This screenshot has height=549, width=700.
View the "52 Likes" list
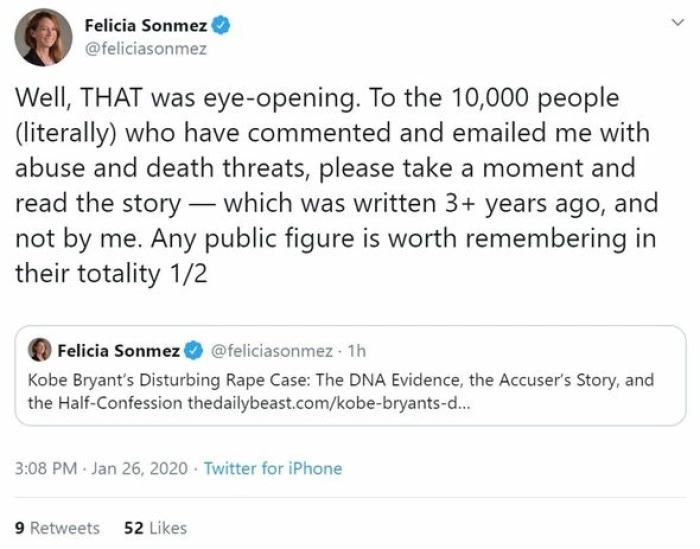154,527
